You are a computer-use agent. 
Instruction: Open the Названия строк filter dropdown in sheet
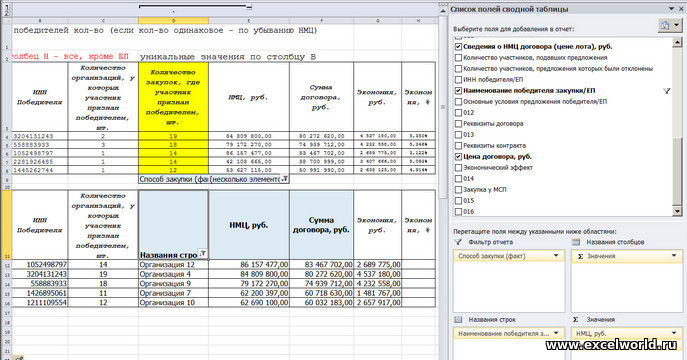[x=203, y=254]
